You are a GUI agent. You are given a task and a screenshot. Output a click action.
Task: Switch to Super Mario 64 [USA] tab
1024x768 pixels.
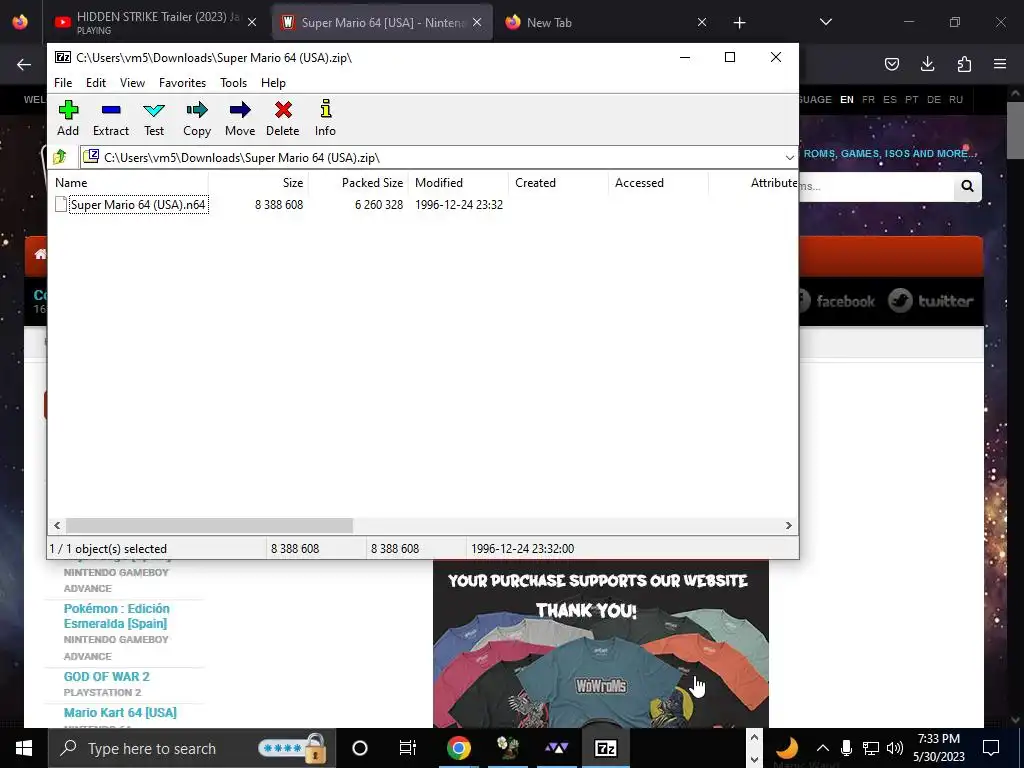pos(382,22)
